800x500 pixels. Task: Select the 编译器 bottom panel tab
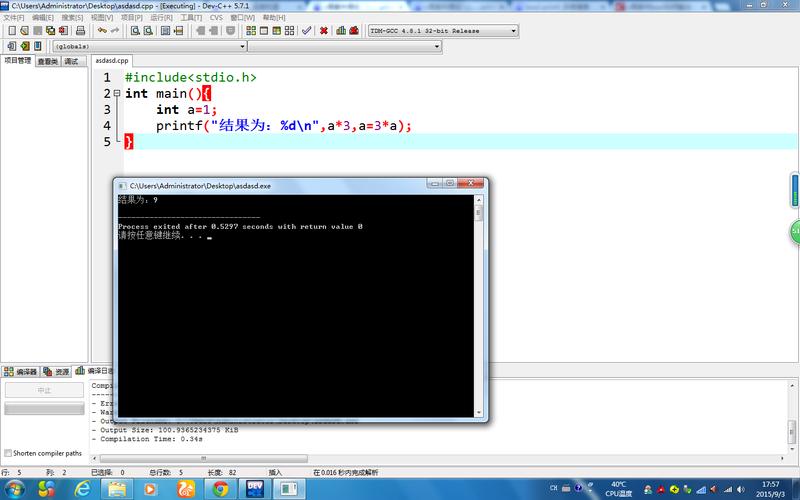[x=20, y=371]
